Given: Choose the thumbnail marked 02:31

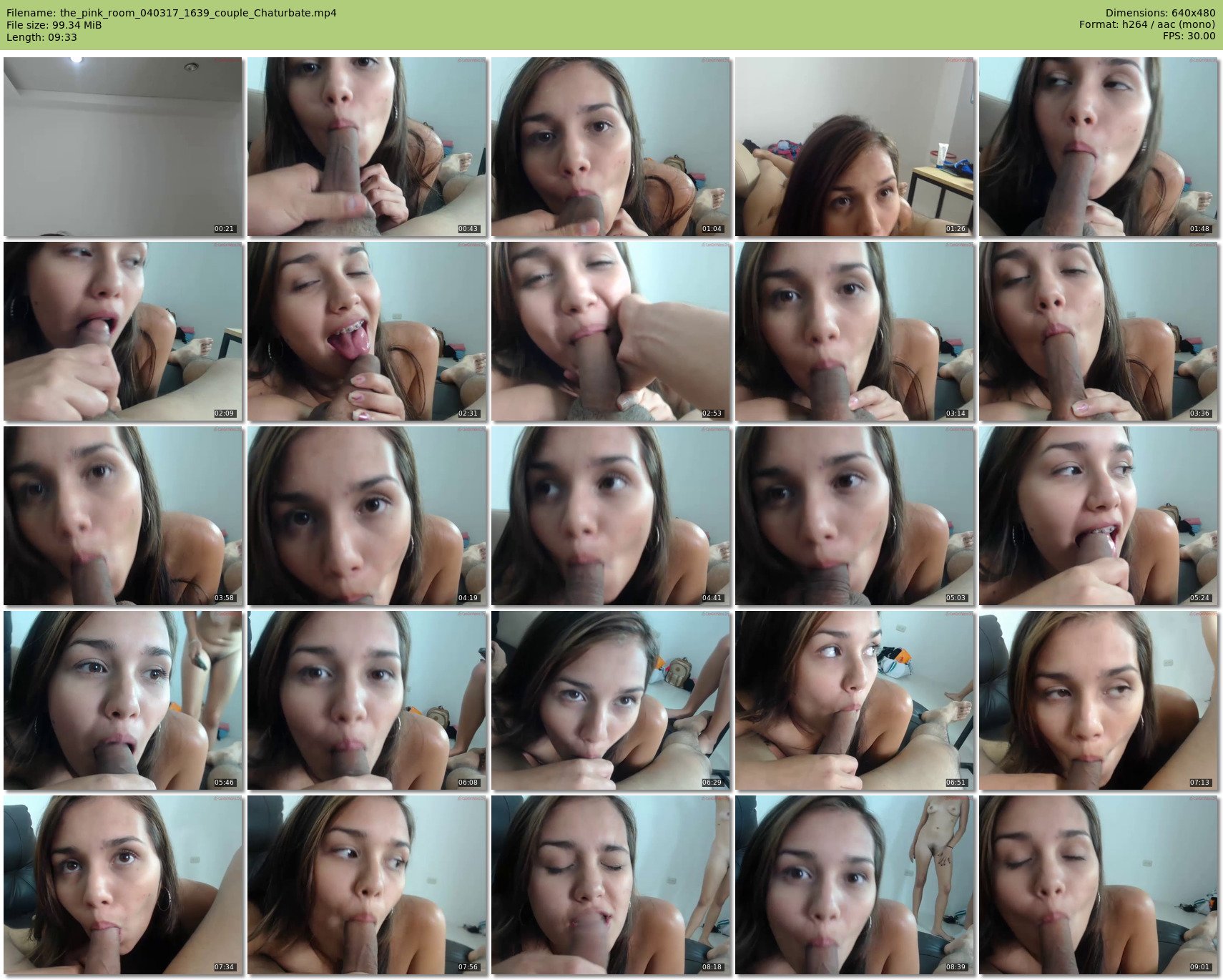Looking at the screenshot, I should [x=367, y=331].
